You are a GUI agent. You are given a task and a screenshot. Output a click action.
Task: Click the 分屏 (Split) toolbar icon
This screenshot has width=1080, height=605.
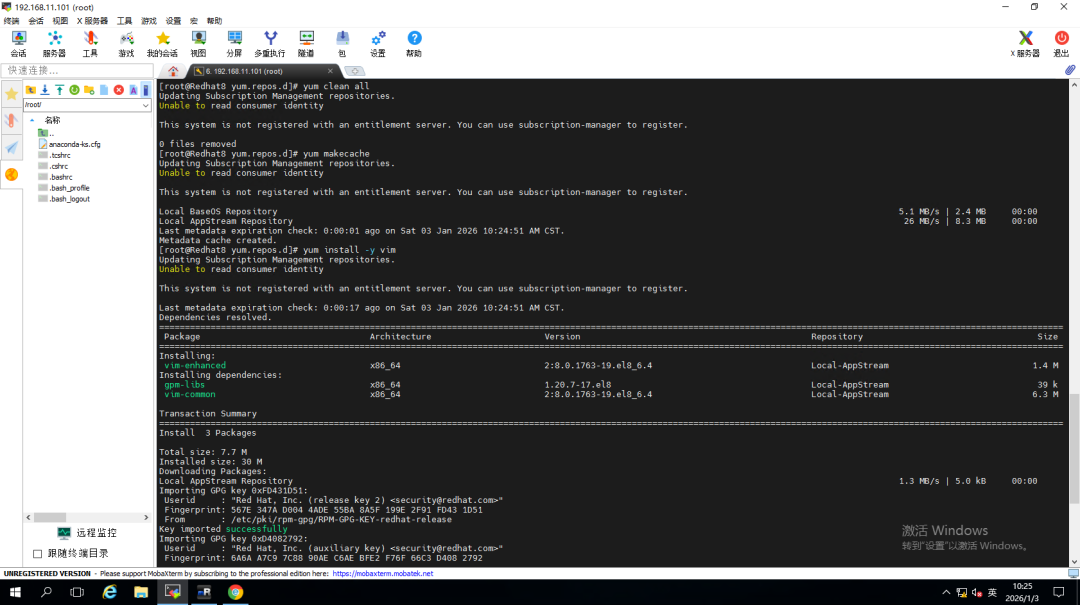(234, 43)
